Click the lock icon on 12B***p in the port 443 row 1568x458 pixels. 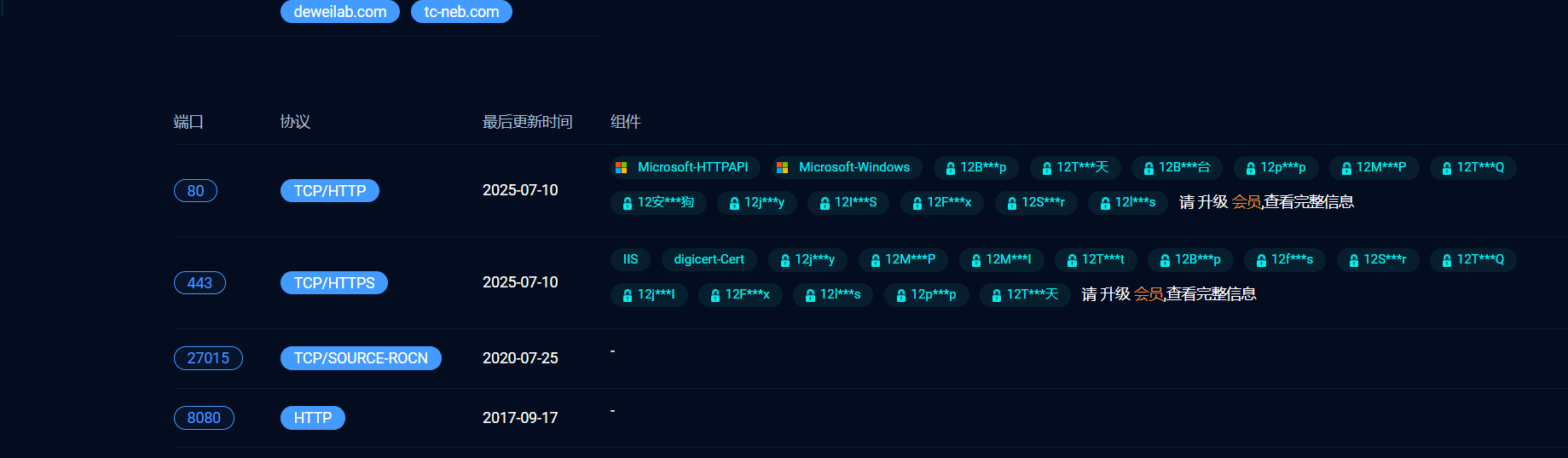[1165, 260]
